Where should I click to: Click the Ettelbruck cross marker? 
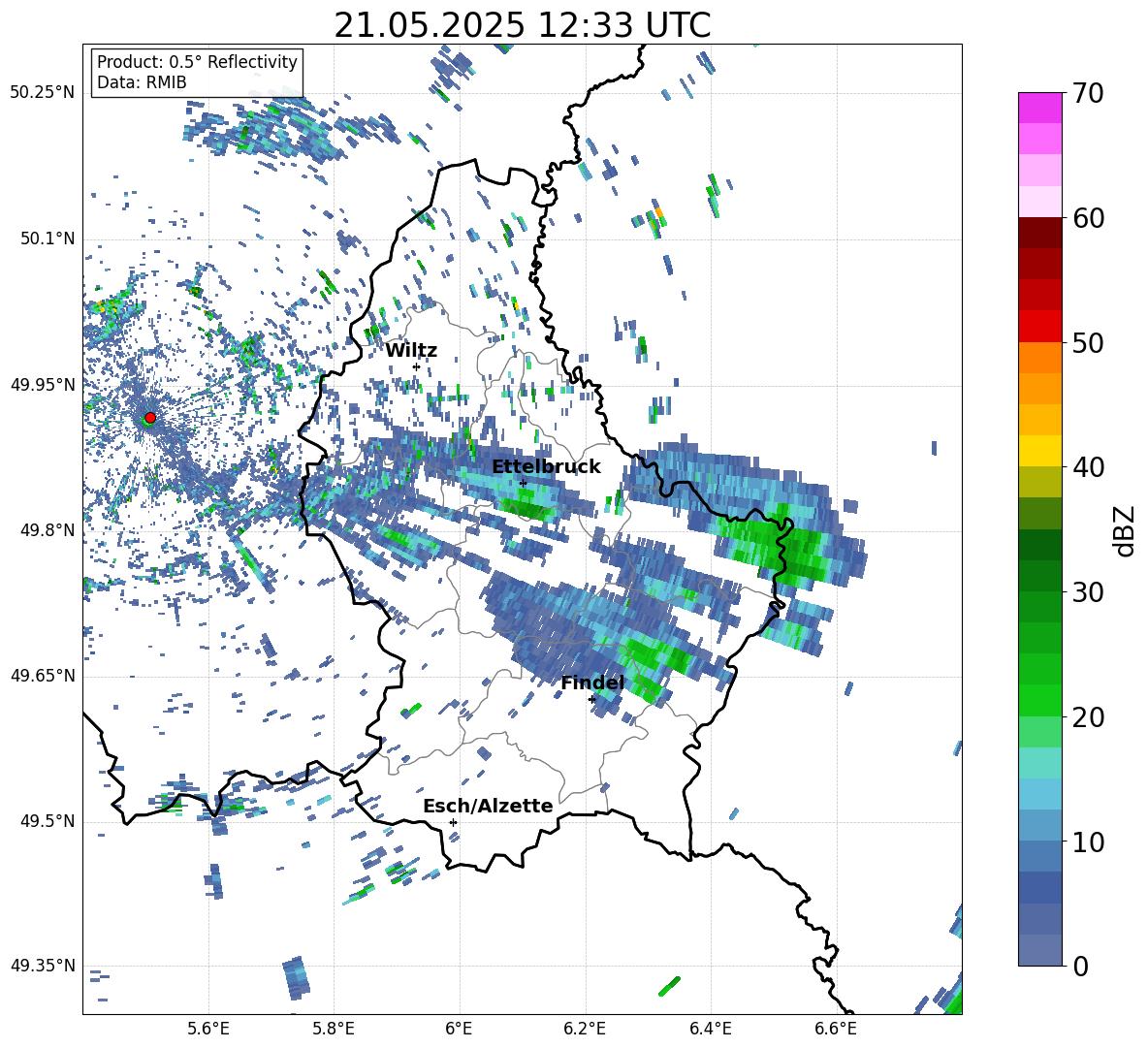(x=523, y=483)
